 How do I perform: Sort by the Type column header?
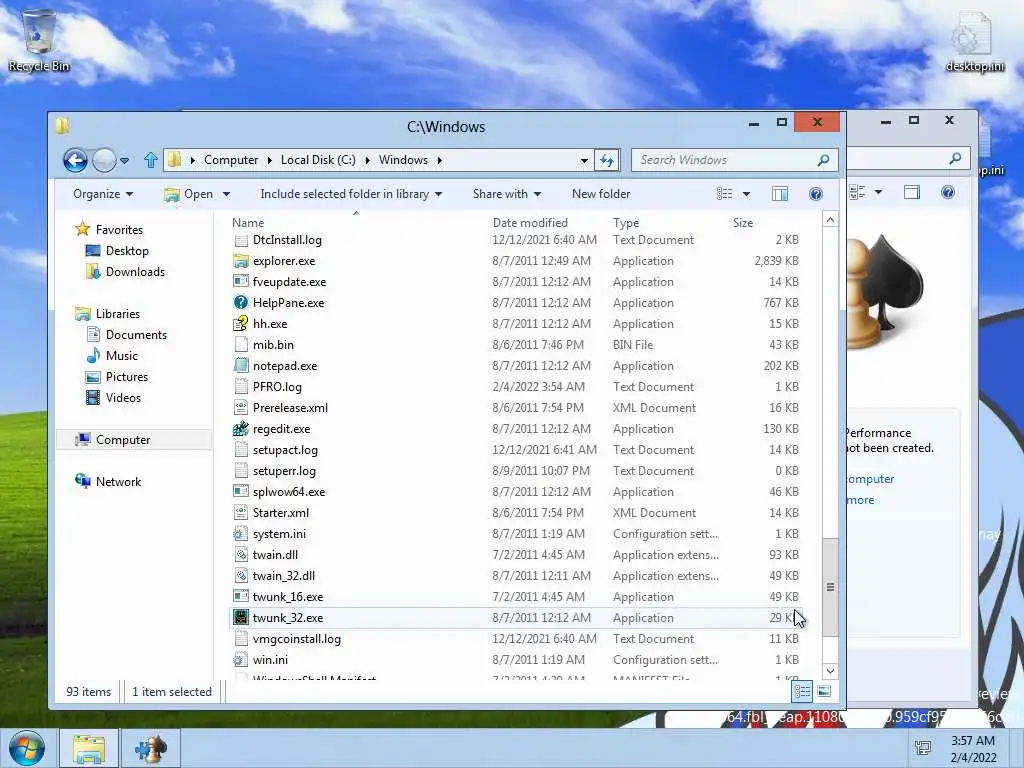tap(626, 223)
